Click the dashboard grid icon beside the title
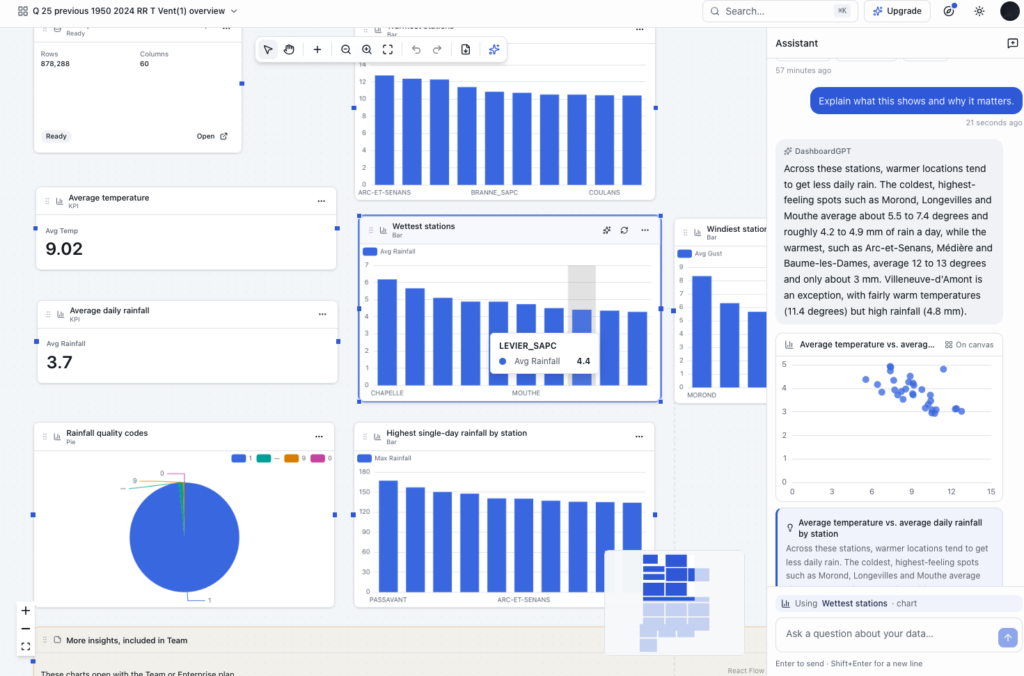Viewport: 1024px width, 676px height. (x=23, y=11)
